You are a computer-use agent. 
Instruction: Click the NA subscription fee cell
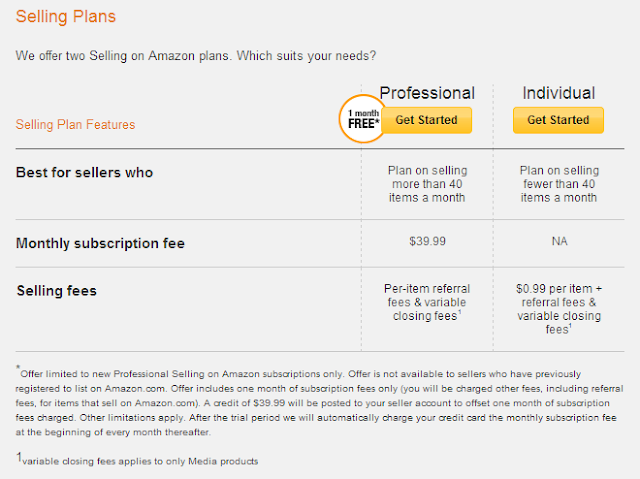coord(559,241)
